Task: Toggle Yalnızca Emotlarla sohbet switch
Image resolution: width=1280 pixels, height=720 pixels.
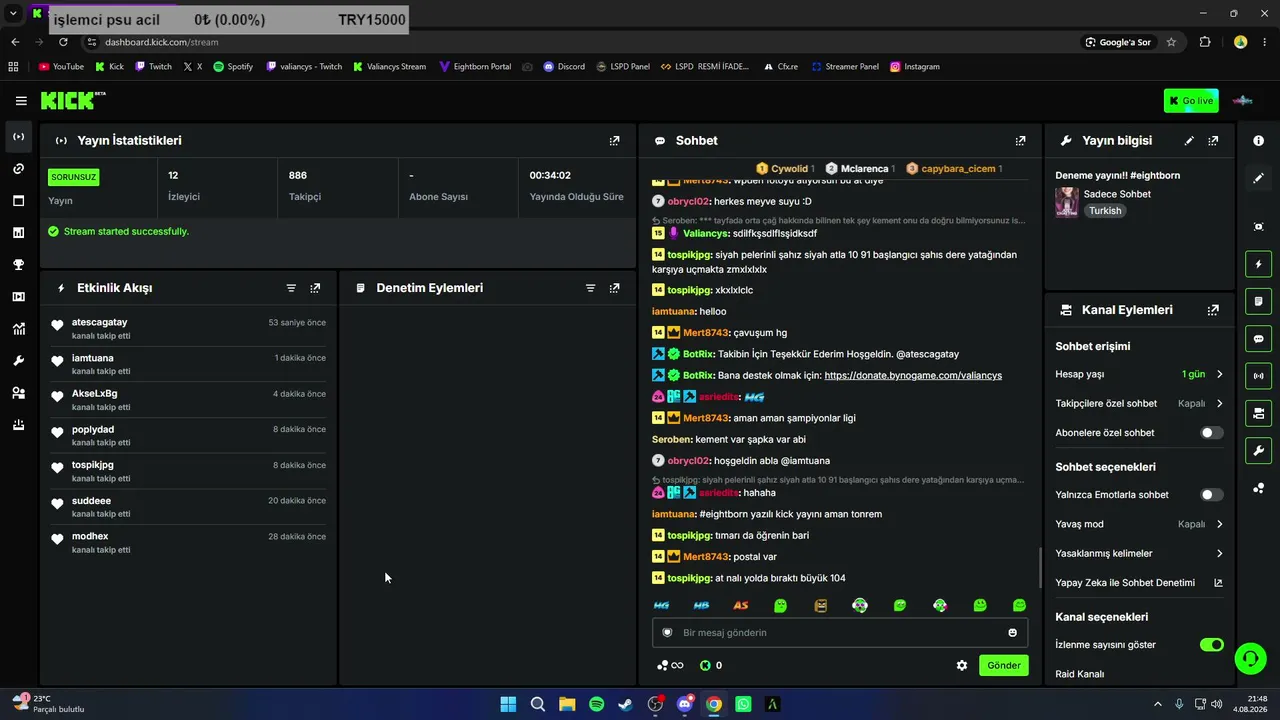Action: tap(1211, 495)
